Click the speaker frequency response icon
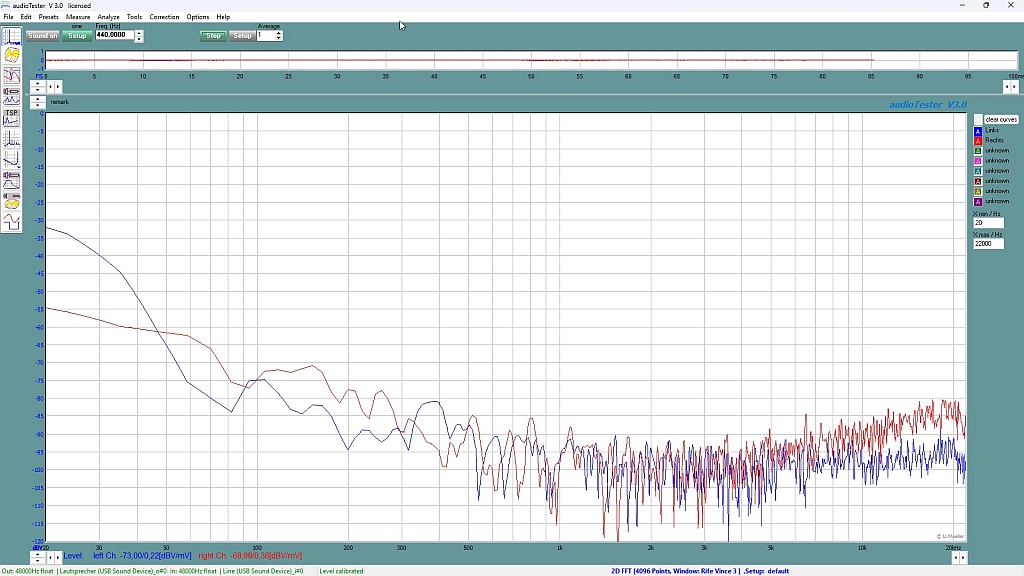The image size is (1024, 576). pyautogui.click(x=12, y=180)
